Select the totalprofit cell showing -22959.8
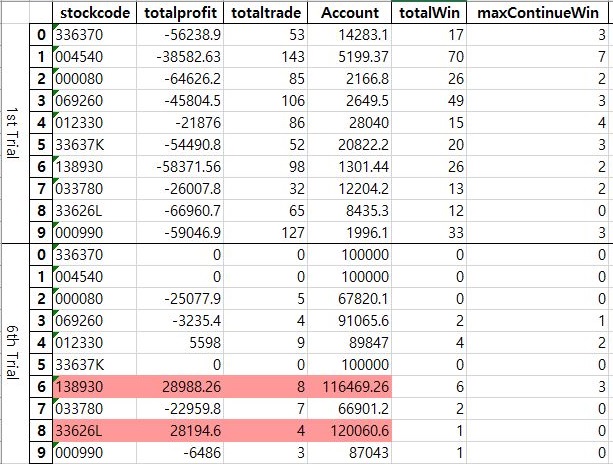 180,409
